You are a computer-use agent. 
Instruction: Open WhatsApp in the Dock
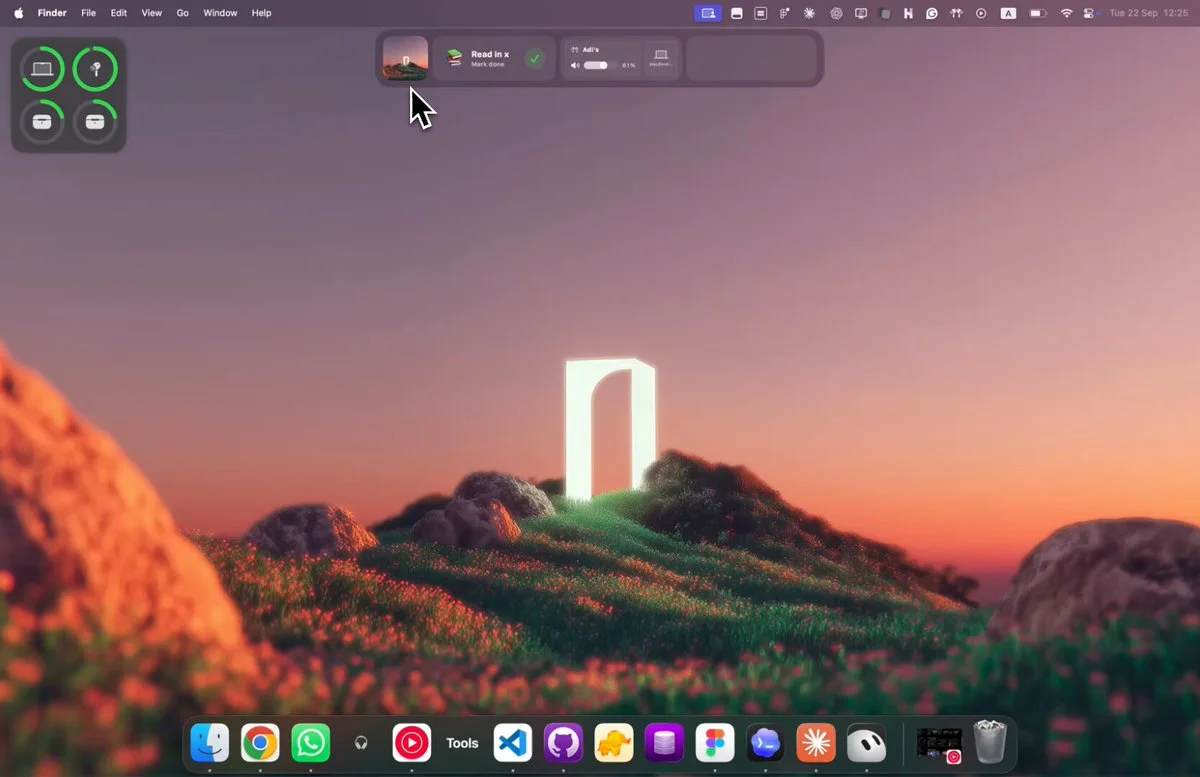click(311, 743)
